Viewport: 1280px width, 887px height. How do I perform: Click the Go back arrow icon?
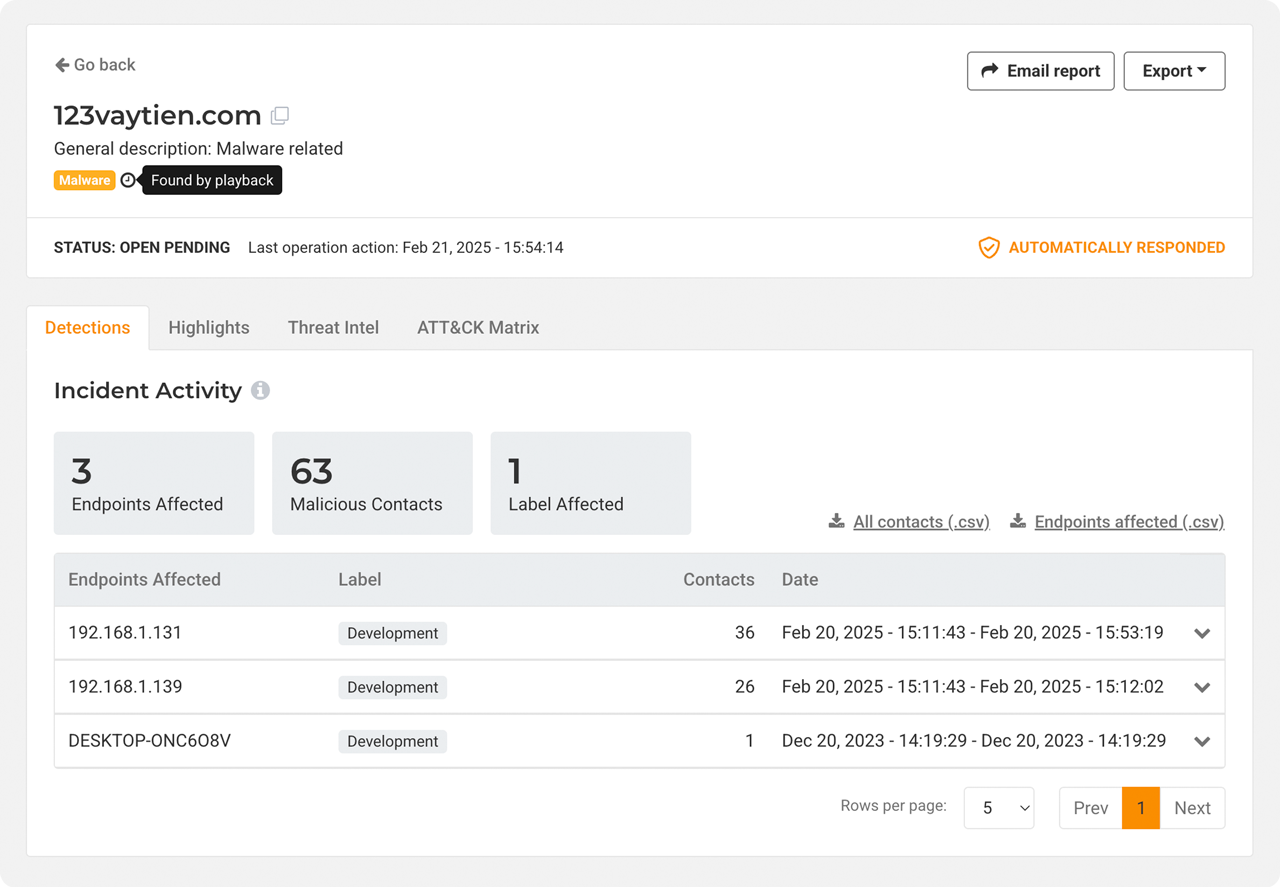62,65
